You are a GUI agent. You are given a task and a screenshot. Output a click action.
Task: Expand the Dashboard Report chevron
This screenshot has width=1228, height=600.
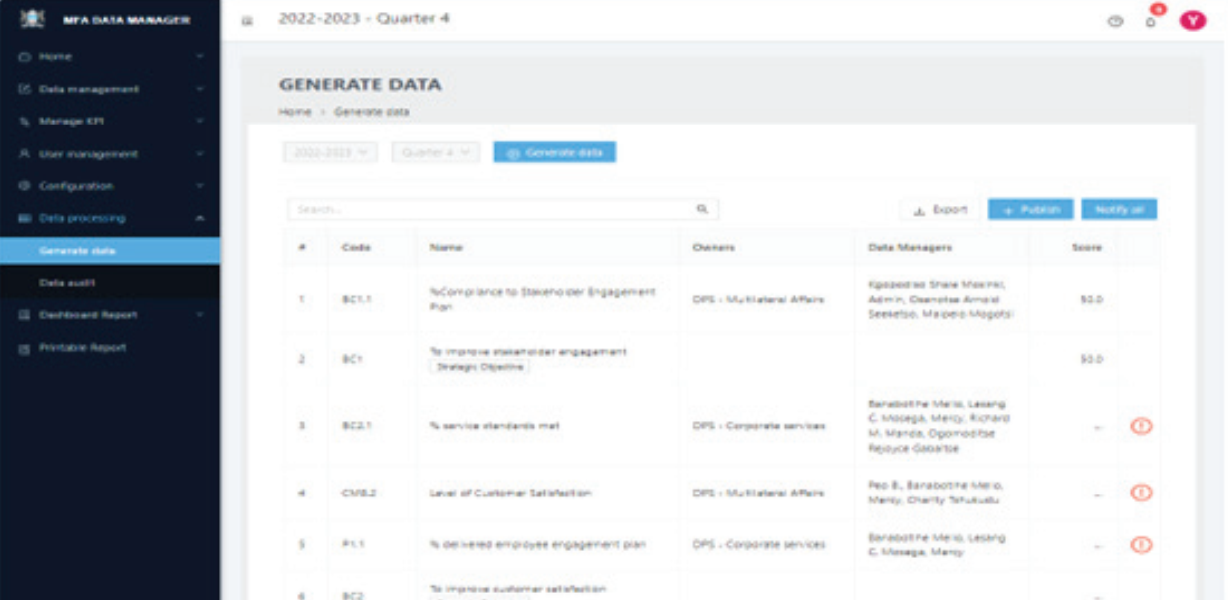pos(200,315)
